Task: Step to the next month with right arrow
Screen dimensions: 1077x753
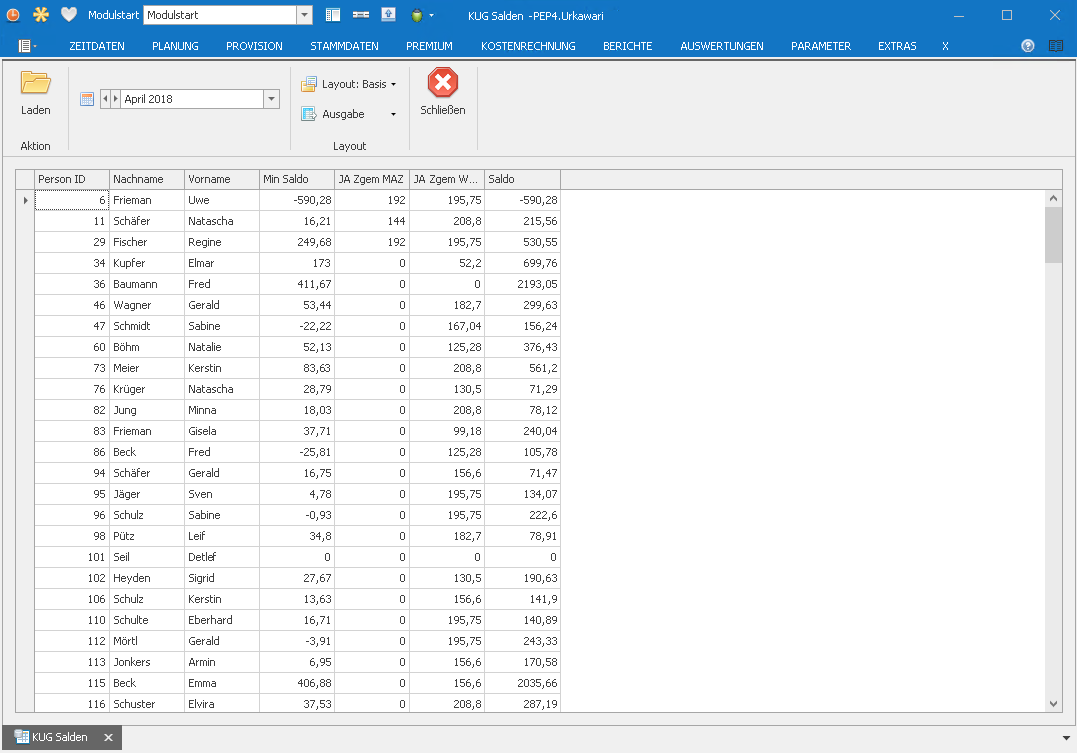Action: [116, 99]
